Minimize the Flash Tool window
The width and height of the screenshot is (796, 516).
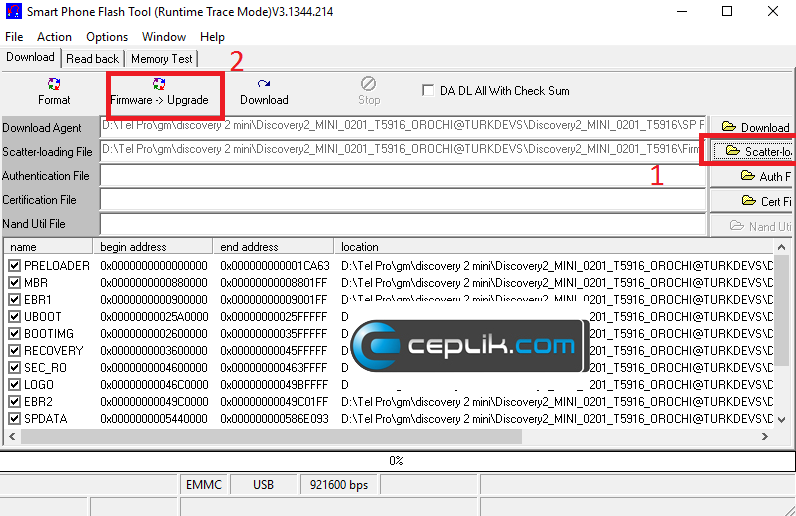tap(682, 11)
